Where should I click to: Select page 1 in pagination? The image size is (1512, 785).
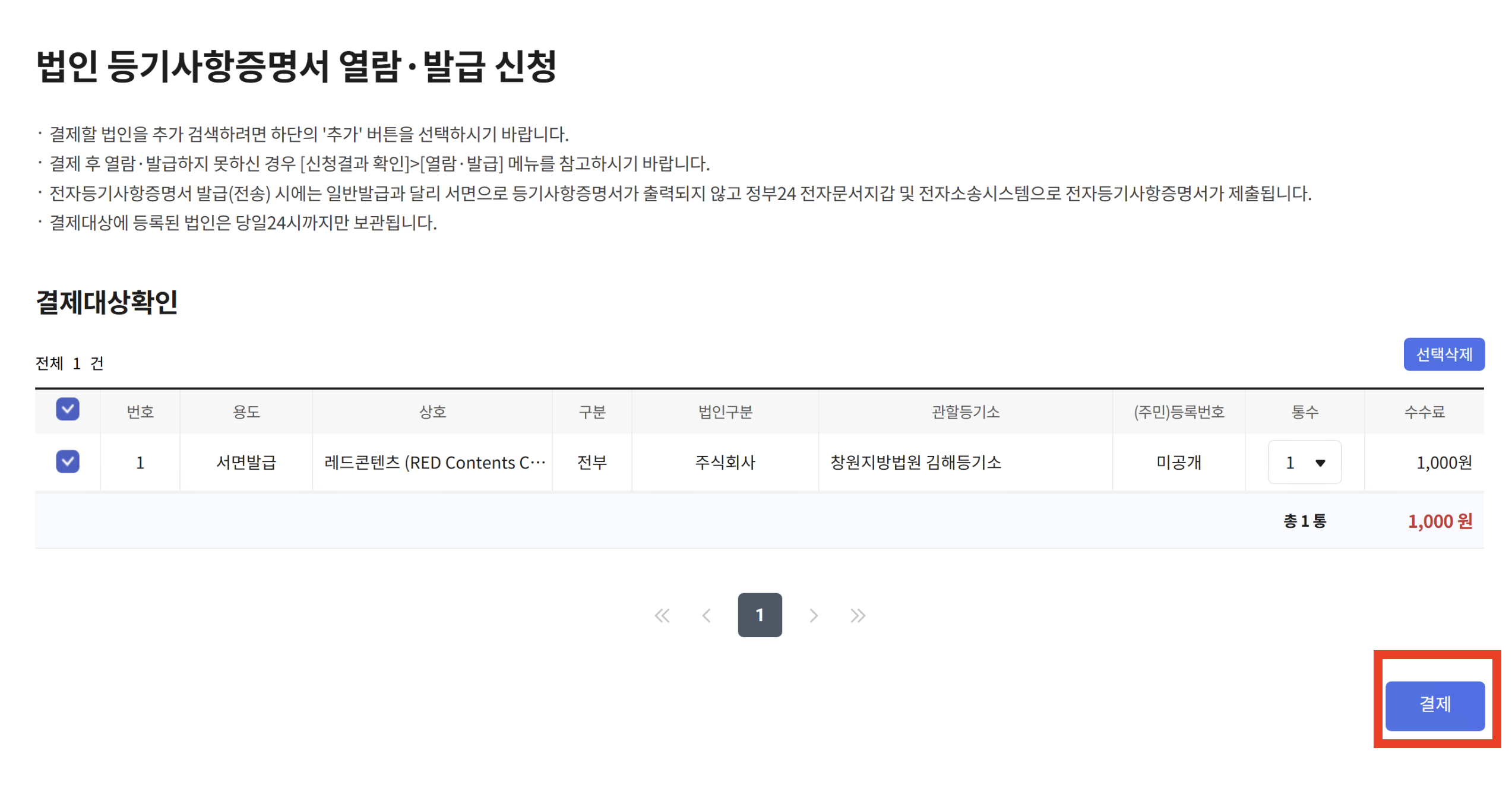pos(760,615)
